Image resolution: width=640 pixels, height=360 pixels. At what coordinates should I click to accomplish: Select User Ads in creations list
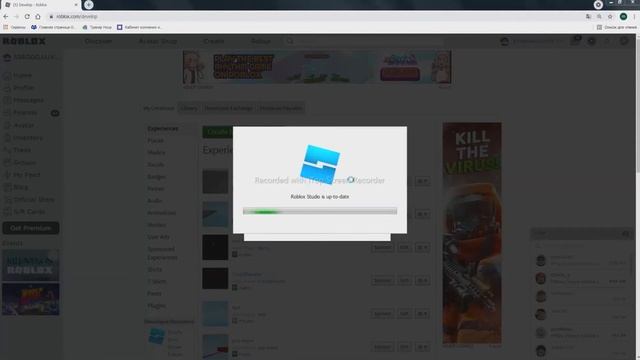[x=158, y=237]
